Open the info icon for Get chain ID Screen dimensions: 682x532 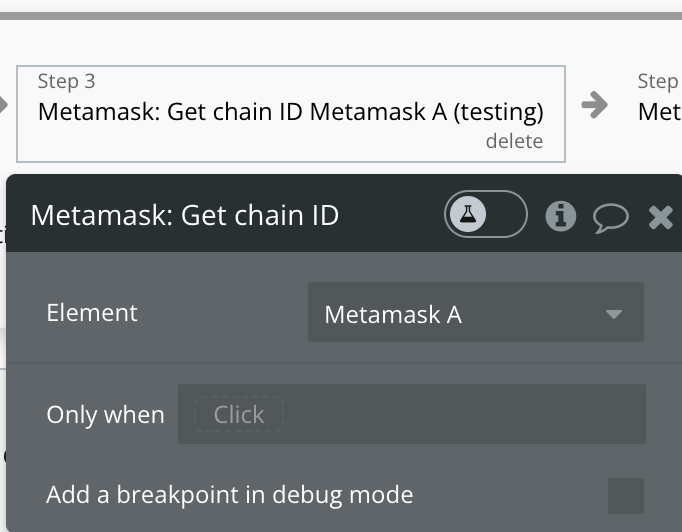[561, 216]
